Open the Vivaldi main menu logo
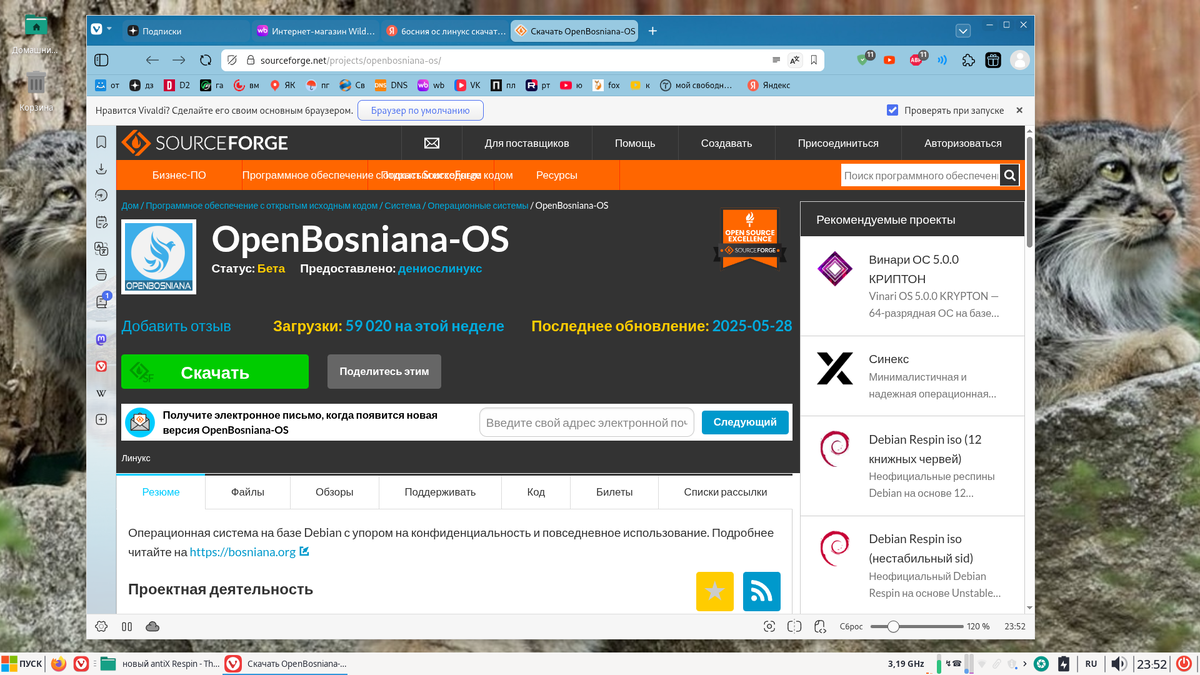Screen dimensions: 1200x675 [x=97, y=30]
